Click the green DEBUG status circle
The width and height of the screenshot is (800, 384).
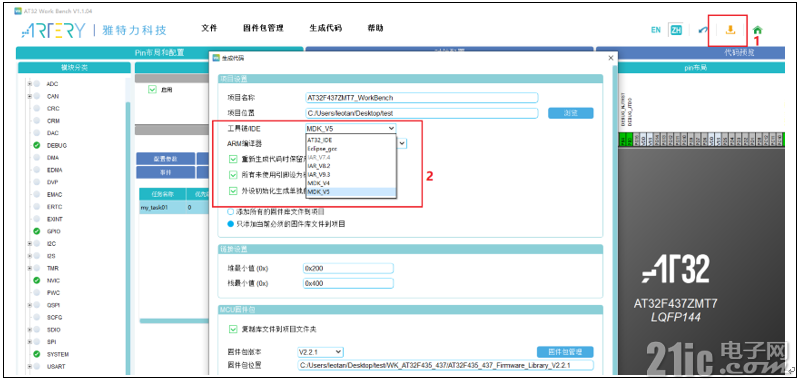(37, 145)
